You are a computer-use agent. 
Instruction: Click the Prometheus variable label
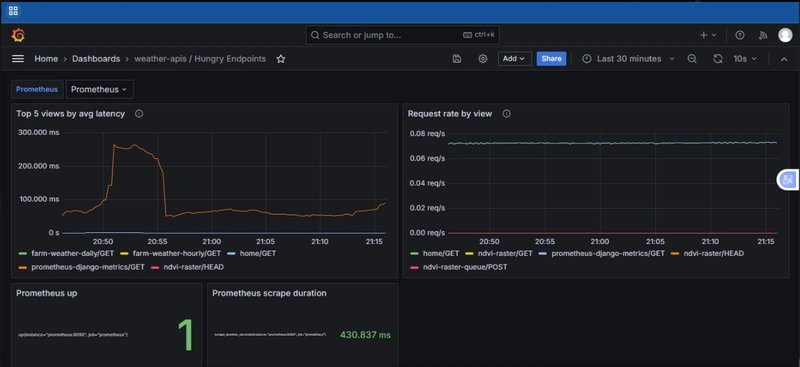click(x=37, y=89)
